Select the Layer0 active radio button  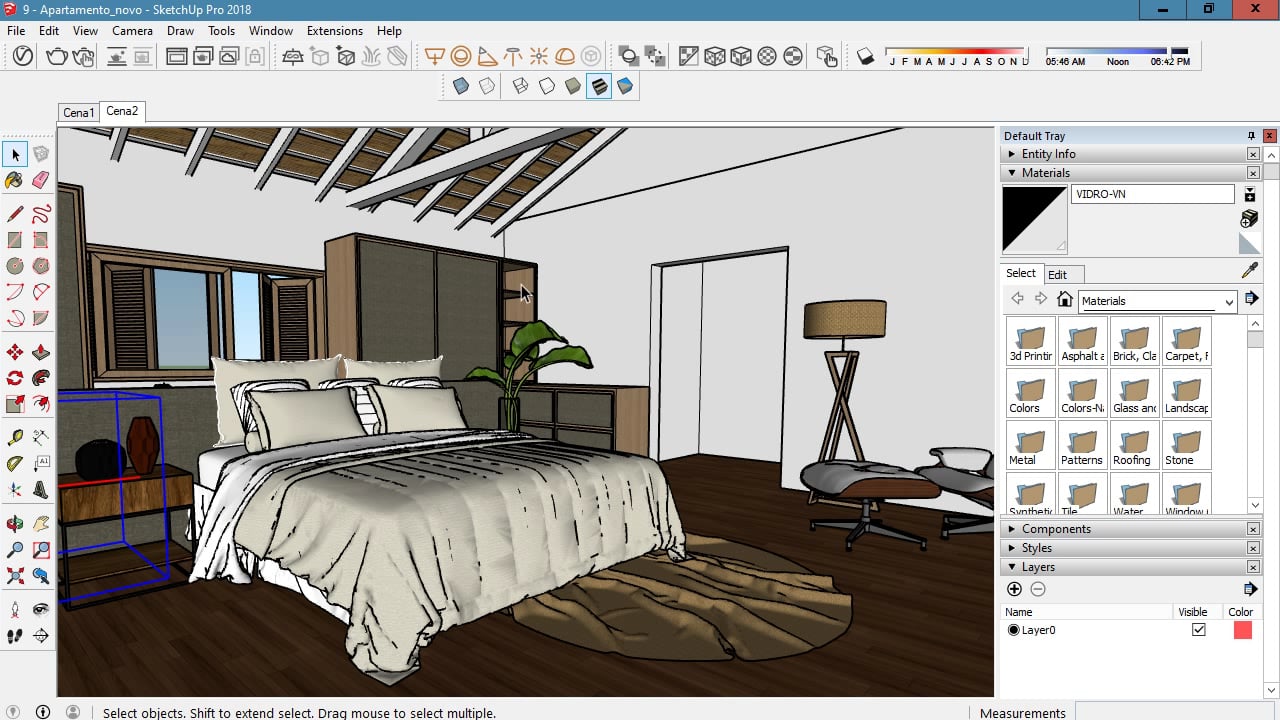pos(1013,630)
